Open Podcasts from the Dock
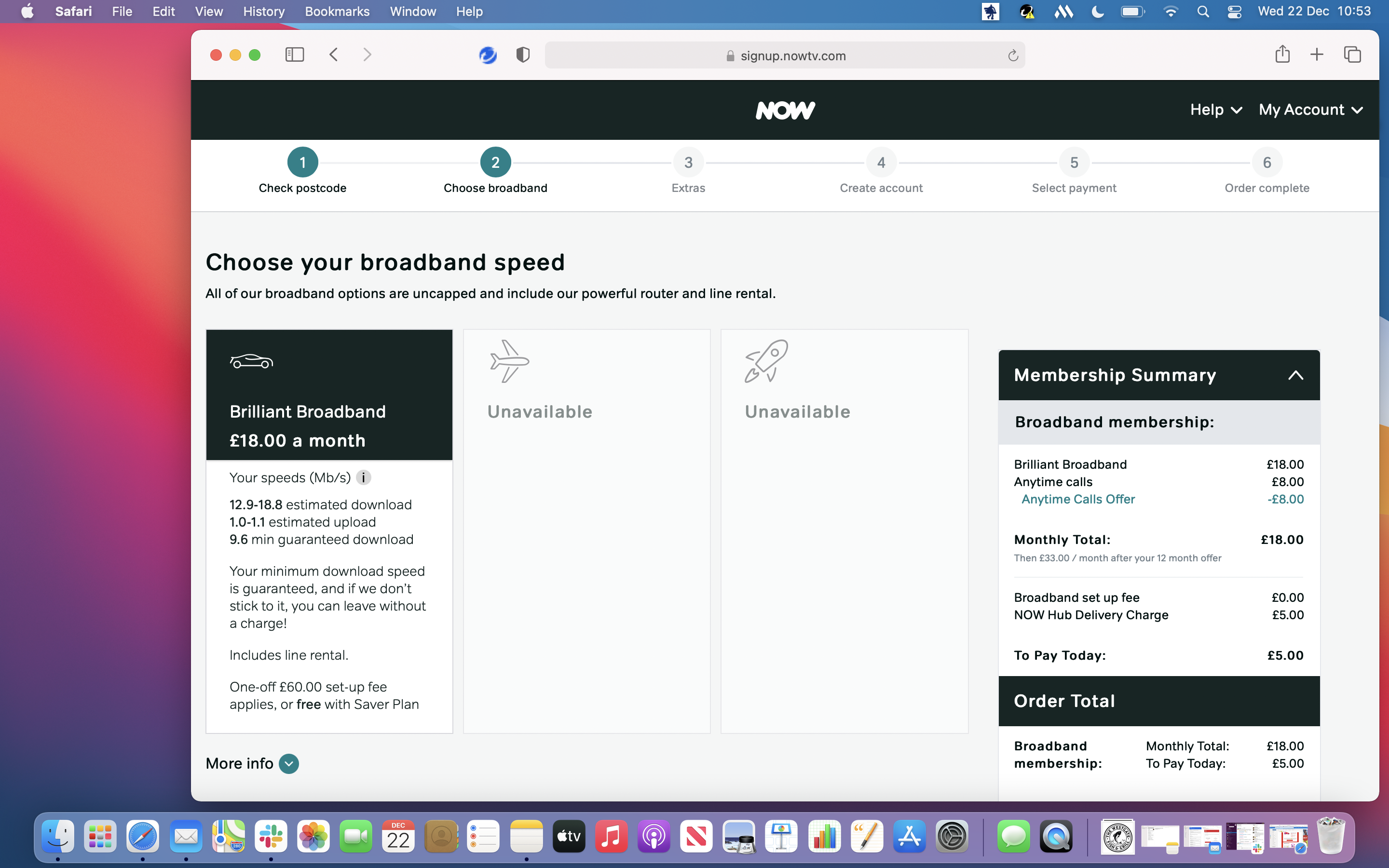 coord(654,836)
